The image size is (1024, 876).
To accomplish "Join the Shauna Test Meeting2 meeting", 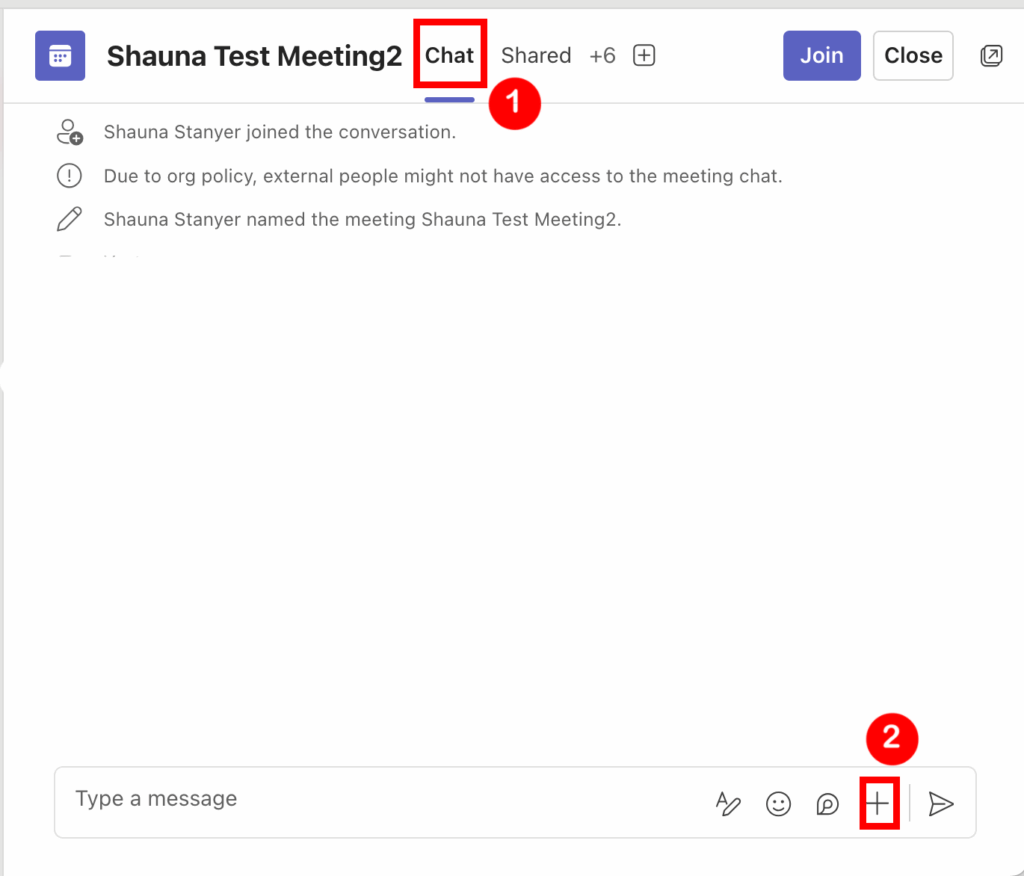I will click(x=821, y=56).
